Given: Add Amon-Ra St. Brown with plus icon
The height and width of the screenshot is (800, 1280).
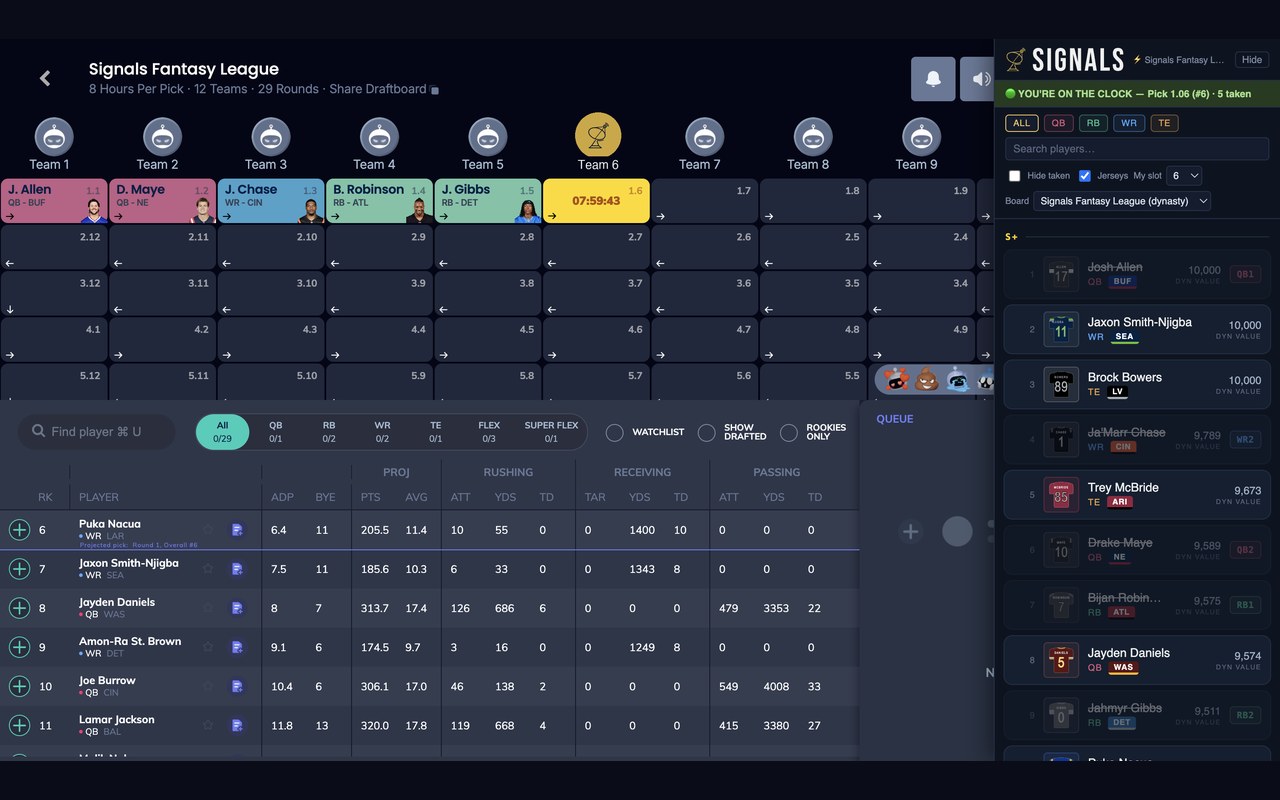Looking at the screenshot, I should [19, 647].
